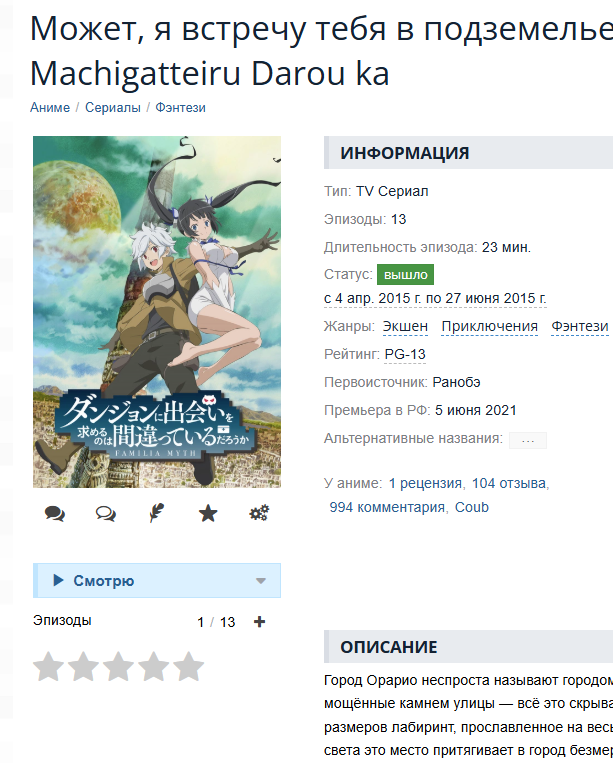Viewport: 613px width, 763px height.
Task: Open Фэнтези breadcrumb link
Action: click(x=180, y=108)
